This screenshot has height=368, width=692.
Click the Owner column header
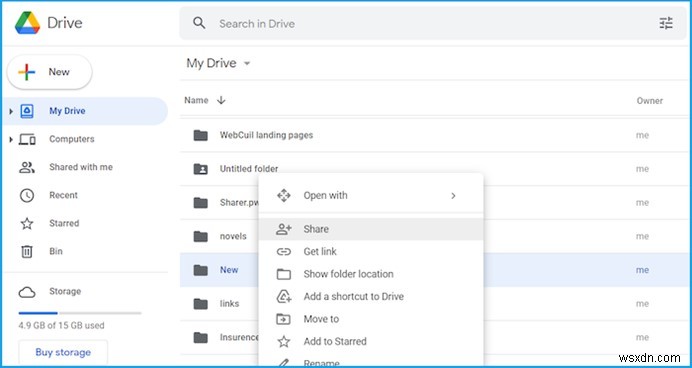pyautogui.click(x=650, y=101)
